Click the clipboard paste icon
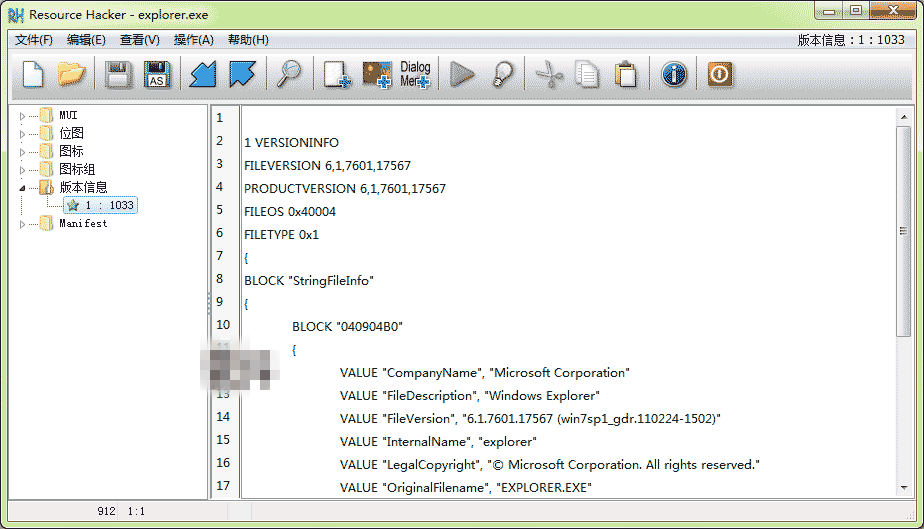The height and width of the screenshot is (529, 924). pos(626,75)
